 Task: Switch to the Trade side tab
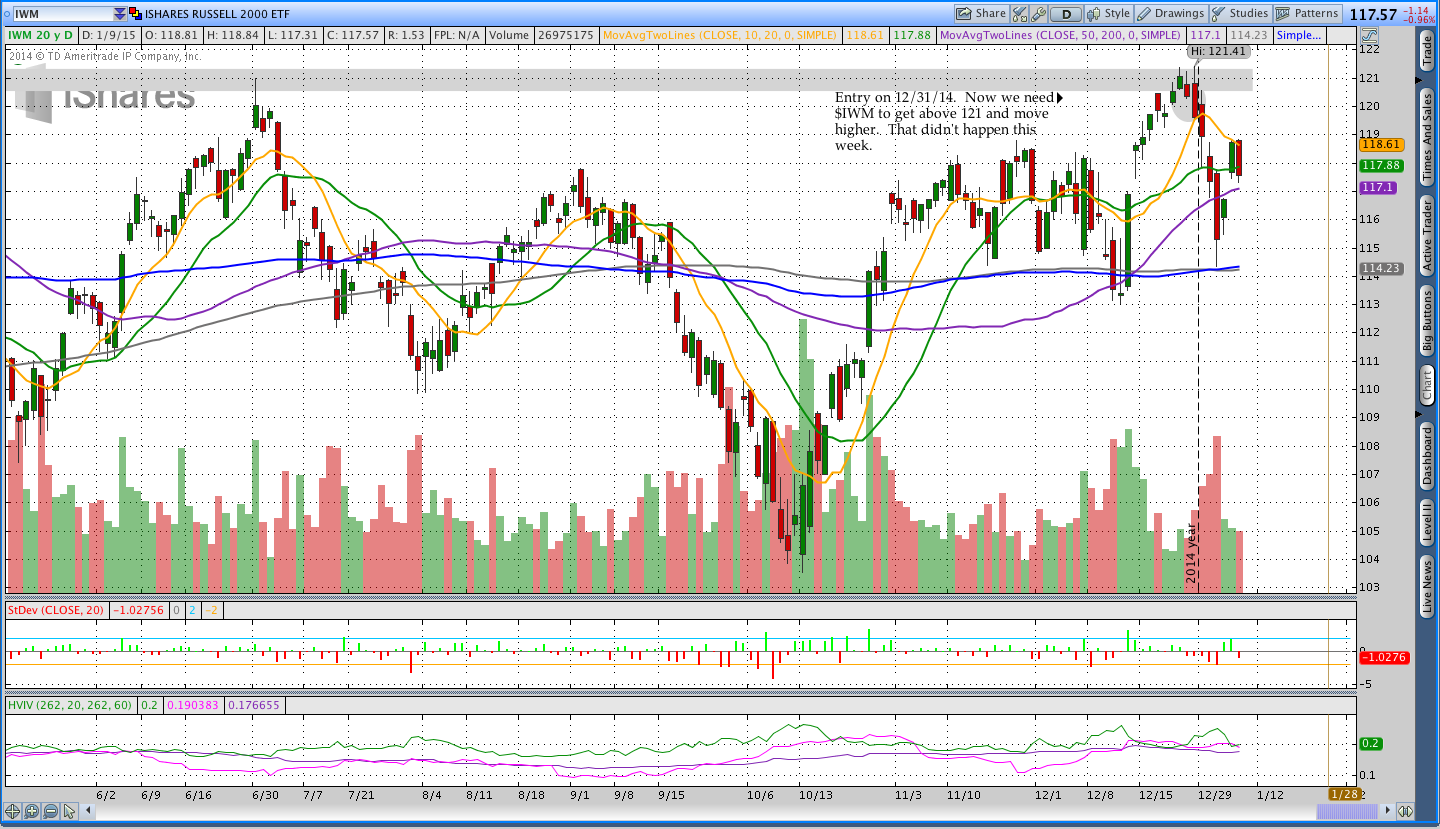pyautogui.click(x=1427, y=51)
